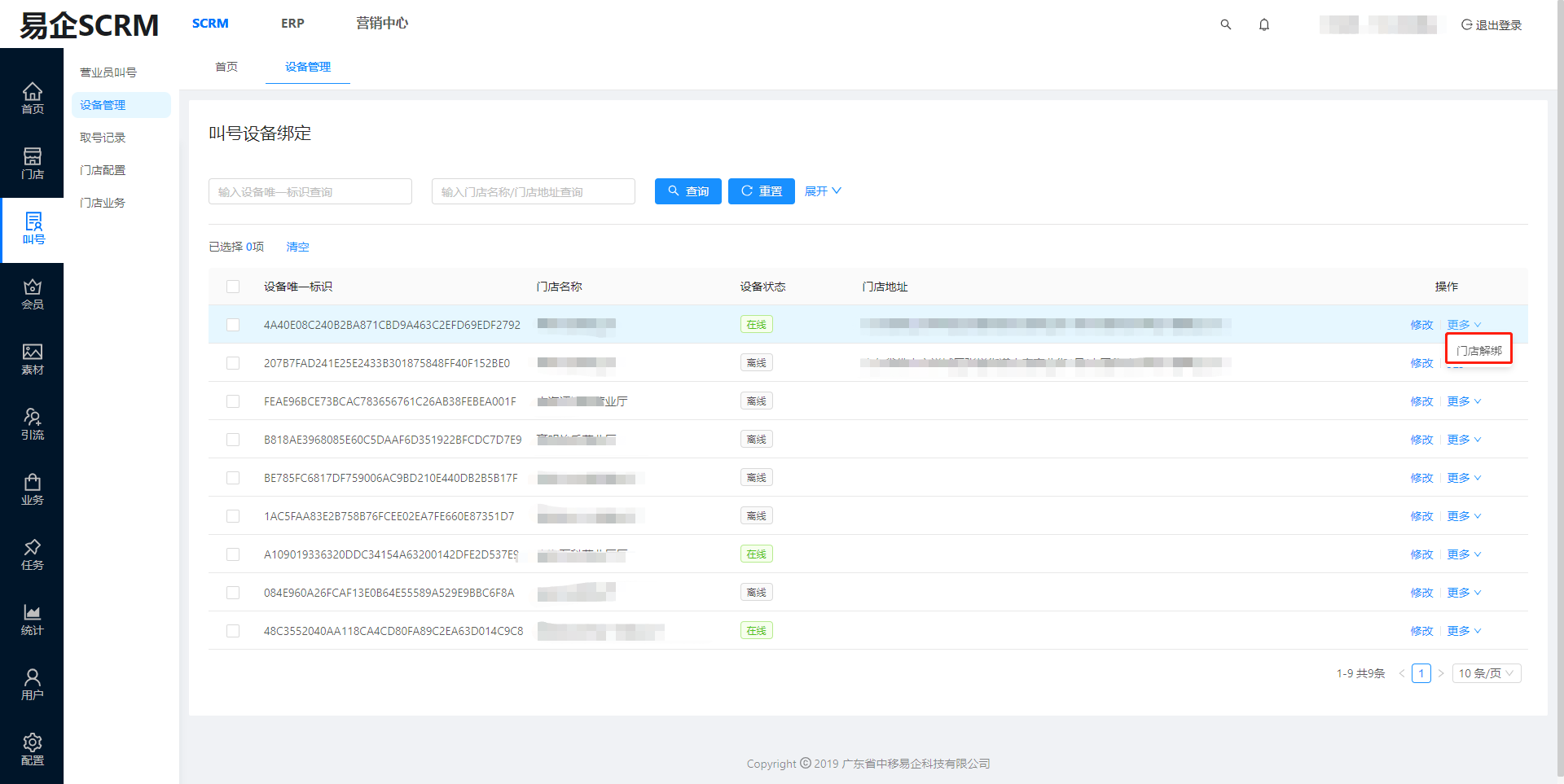Image resolution: width=1564 pixels, height=784 pixels.
Task: Open the notification bell icon
Action: coord(1264,24)
